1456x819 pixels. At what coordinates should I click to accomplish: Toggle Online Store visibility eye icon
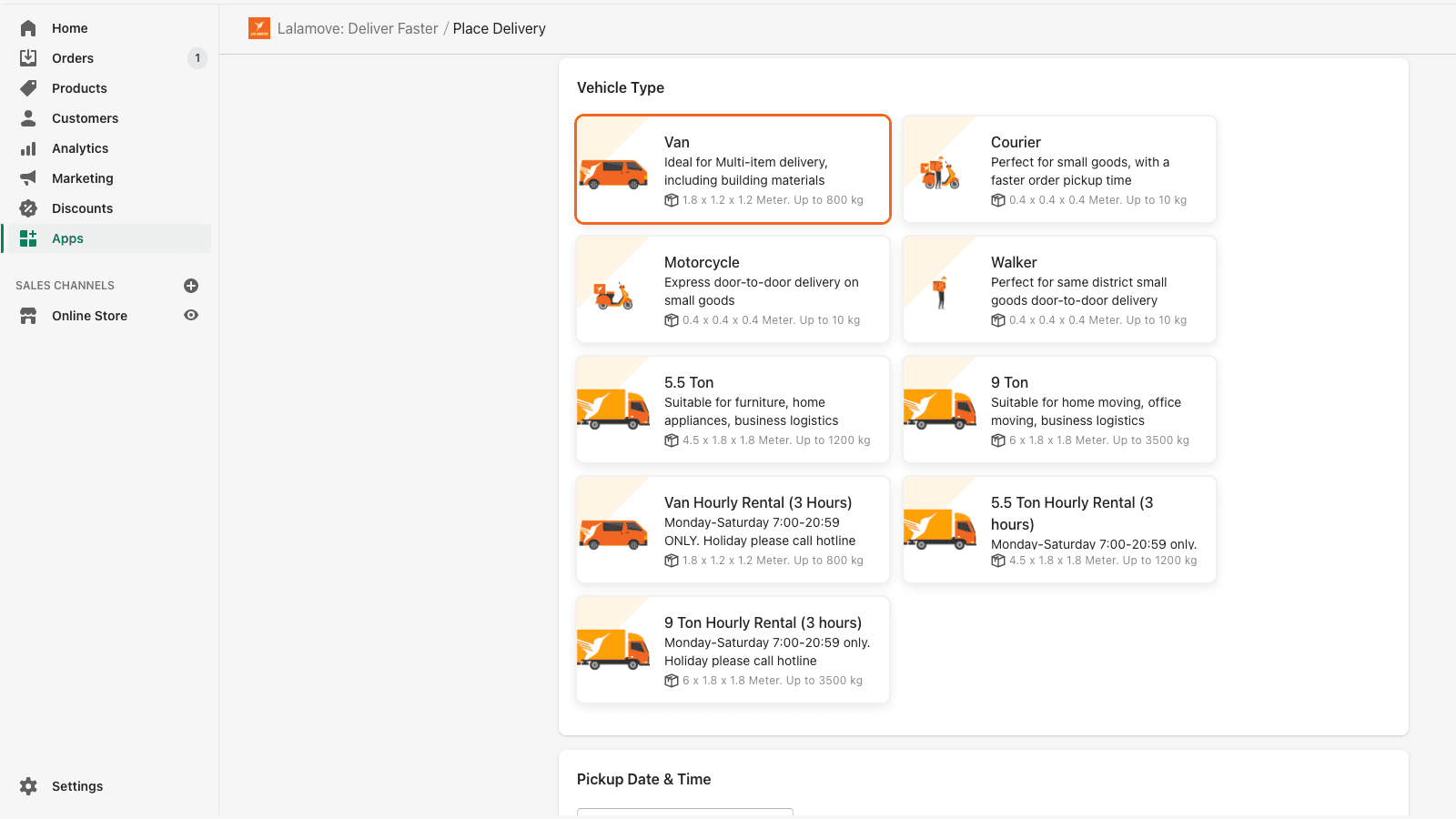coord(191,315)
